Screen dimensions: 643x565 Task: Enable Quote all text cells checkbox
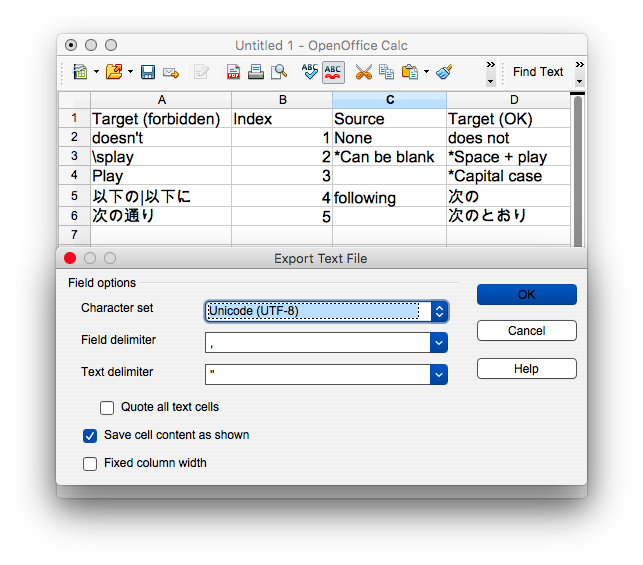pos(107,408)
